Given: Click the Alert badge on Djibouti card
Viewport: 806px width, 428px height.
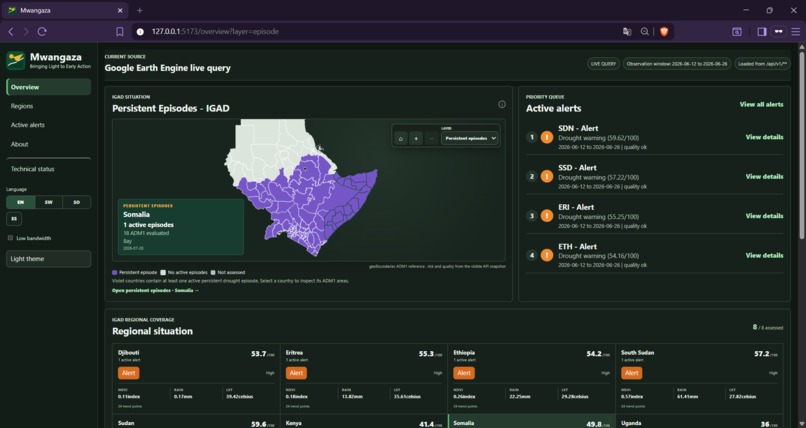Looking at the screenshot, I should [129, 373].
